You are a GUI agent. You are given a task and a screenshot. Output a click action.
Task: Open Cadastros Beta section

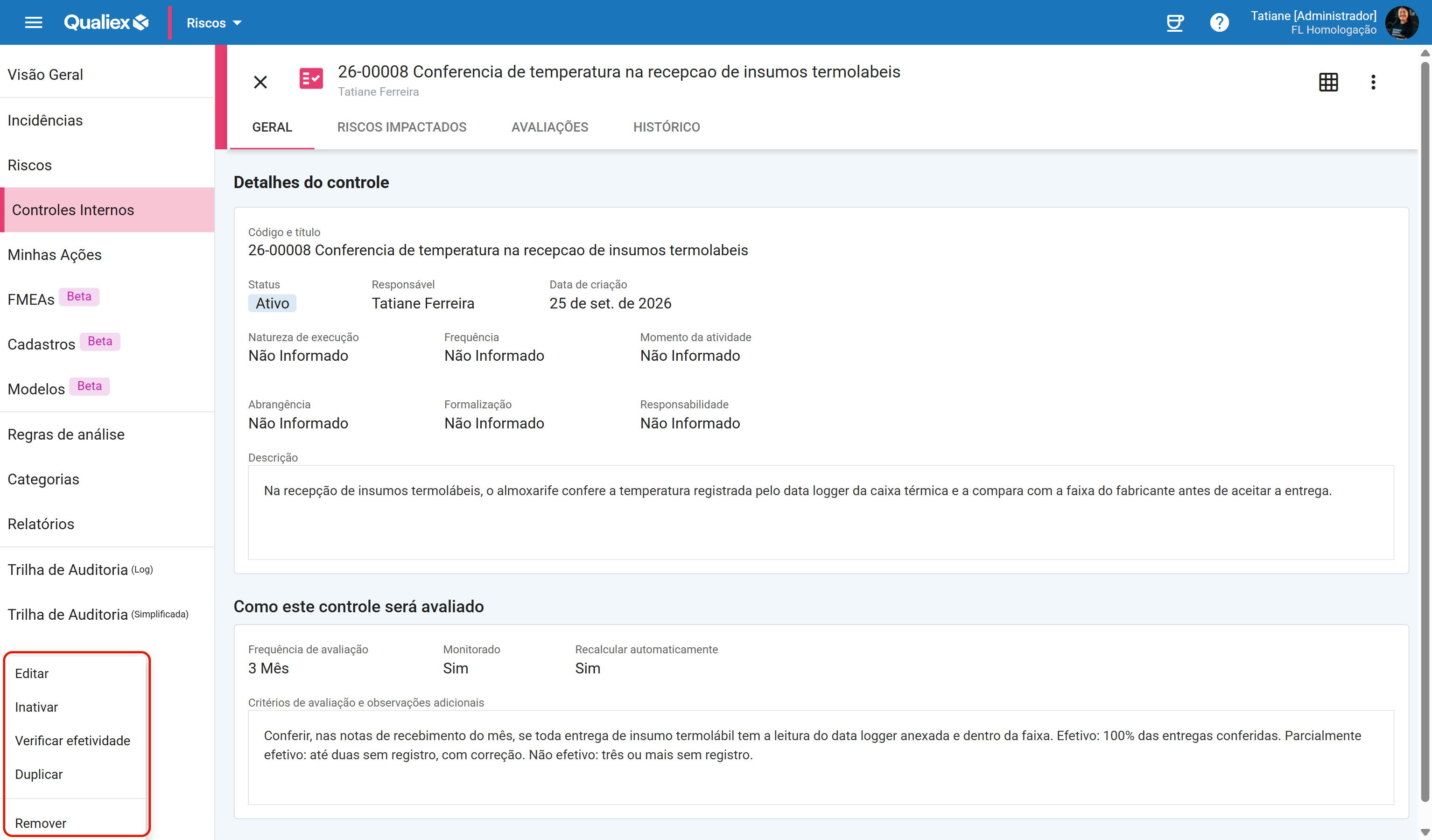click(x=107, y=344)
